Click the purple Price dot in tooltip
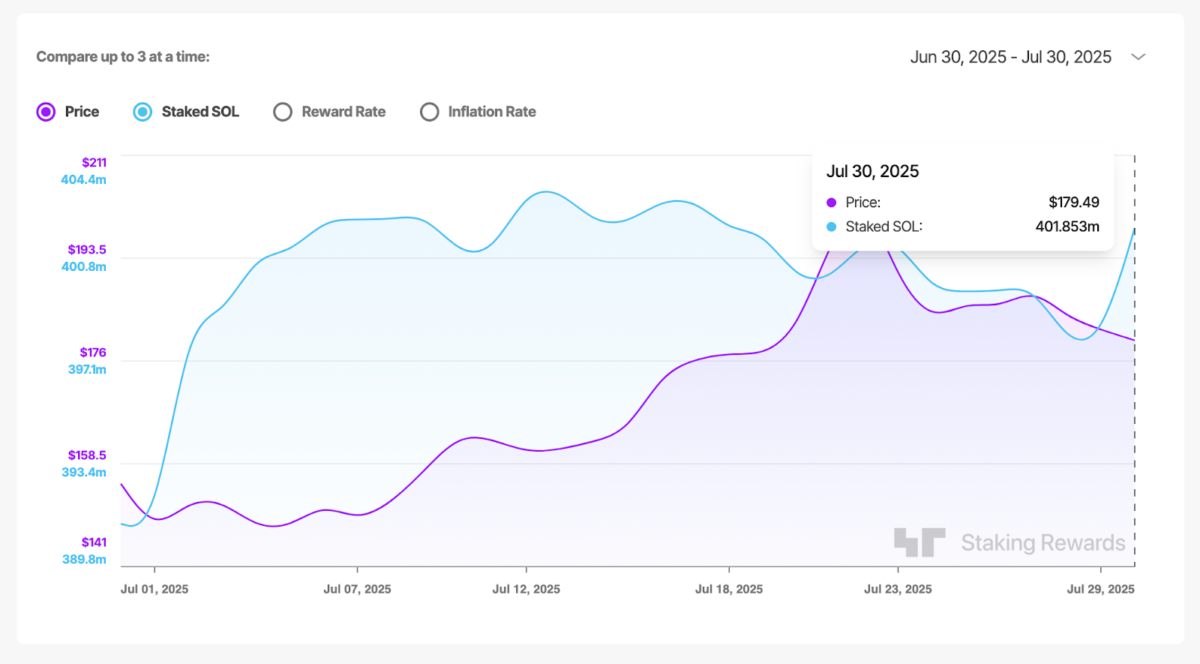This screenshot has height=664, width=1200. pos(832,202)
